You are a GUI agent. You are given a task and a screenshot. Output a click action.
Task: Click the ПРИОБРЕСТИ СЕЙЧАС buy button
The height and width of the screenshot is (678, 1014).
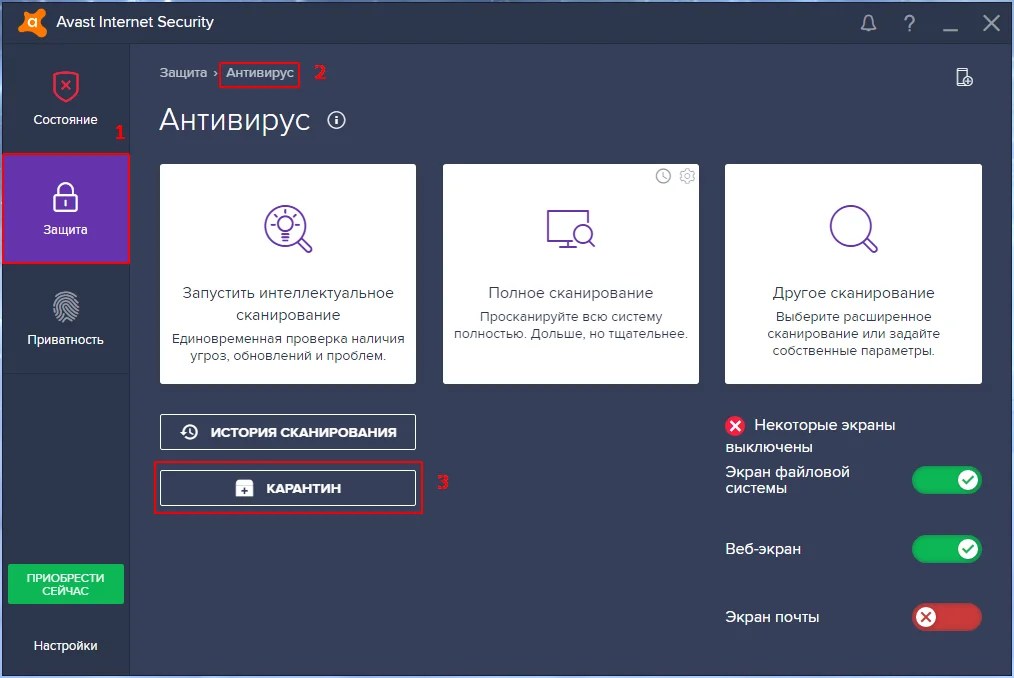point(65,584)
